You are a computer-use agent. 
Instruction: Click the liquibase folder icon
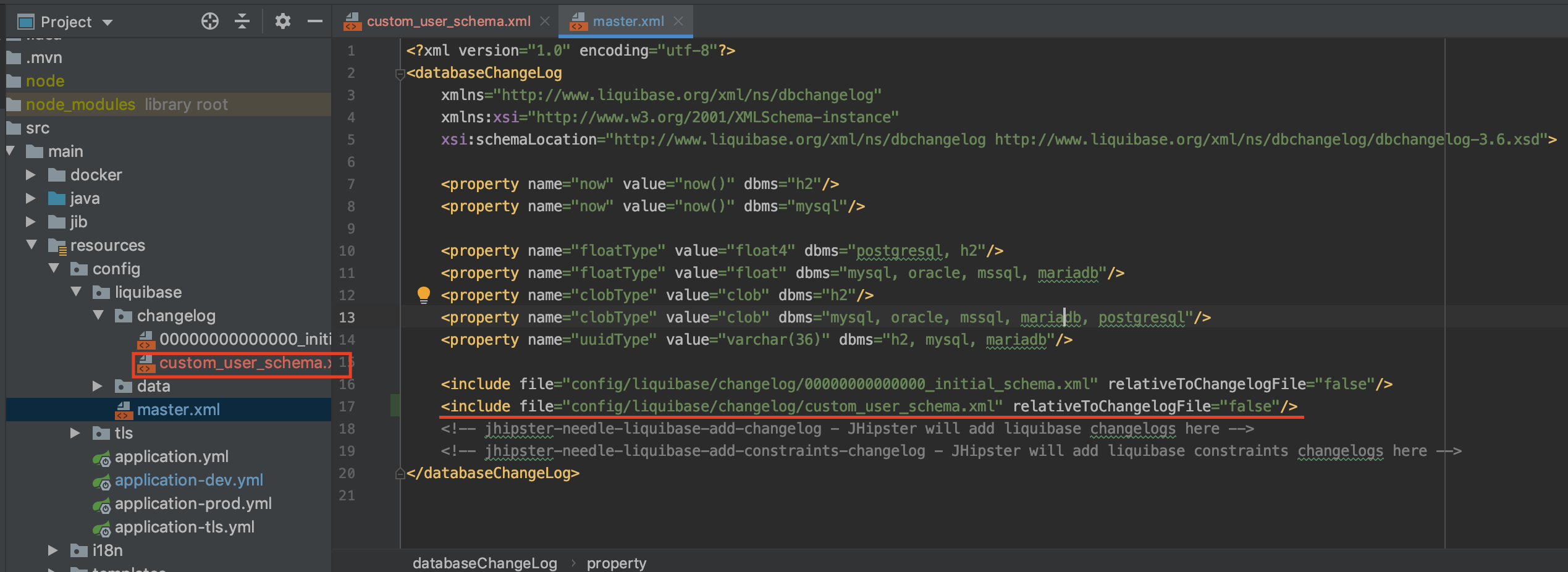tap(101, 293)
